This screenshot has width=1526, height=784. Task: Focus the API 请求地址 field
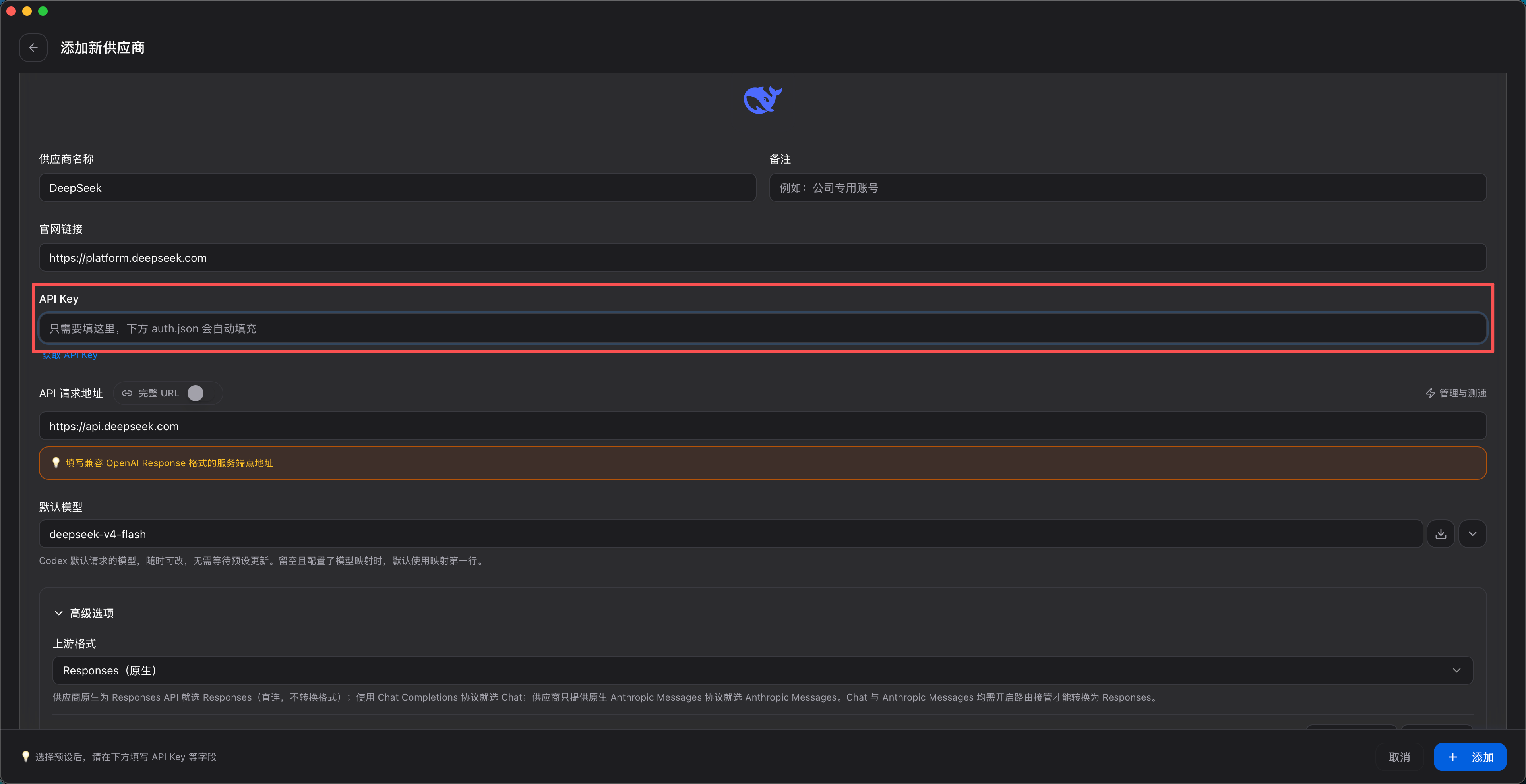pos(763,426)
